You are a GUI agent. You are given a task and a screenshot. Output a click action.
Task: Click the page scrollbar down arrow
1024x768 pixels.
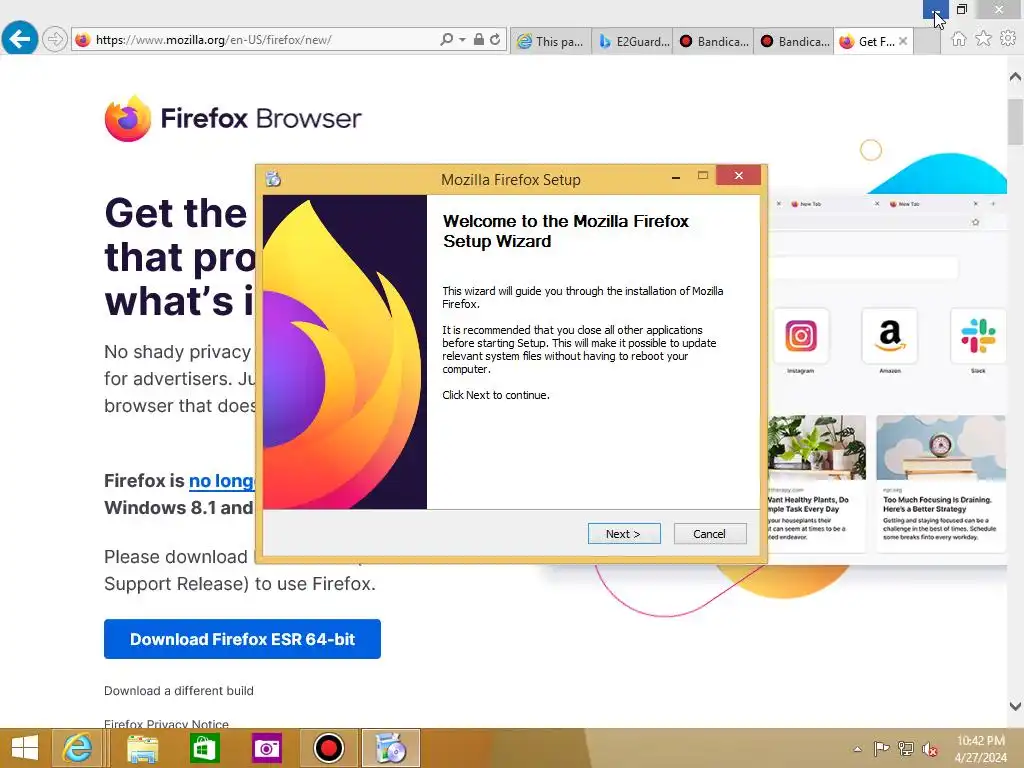tap(1015, 706)
